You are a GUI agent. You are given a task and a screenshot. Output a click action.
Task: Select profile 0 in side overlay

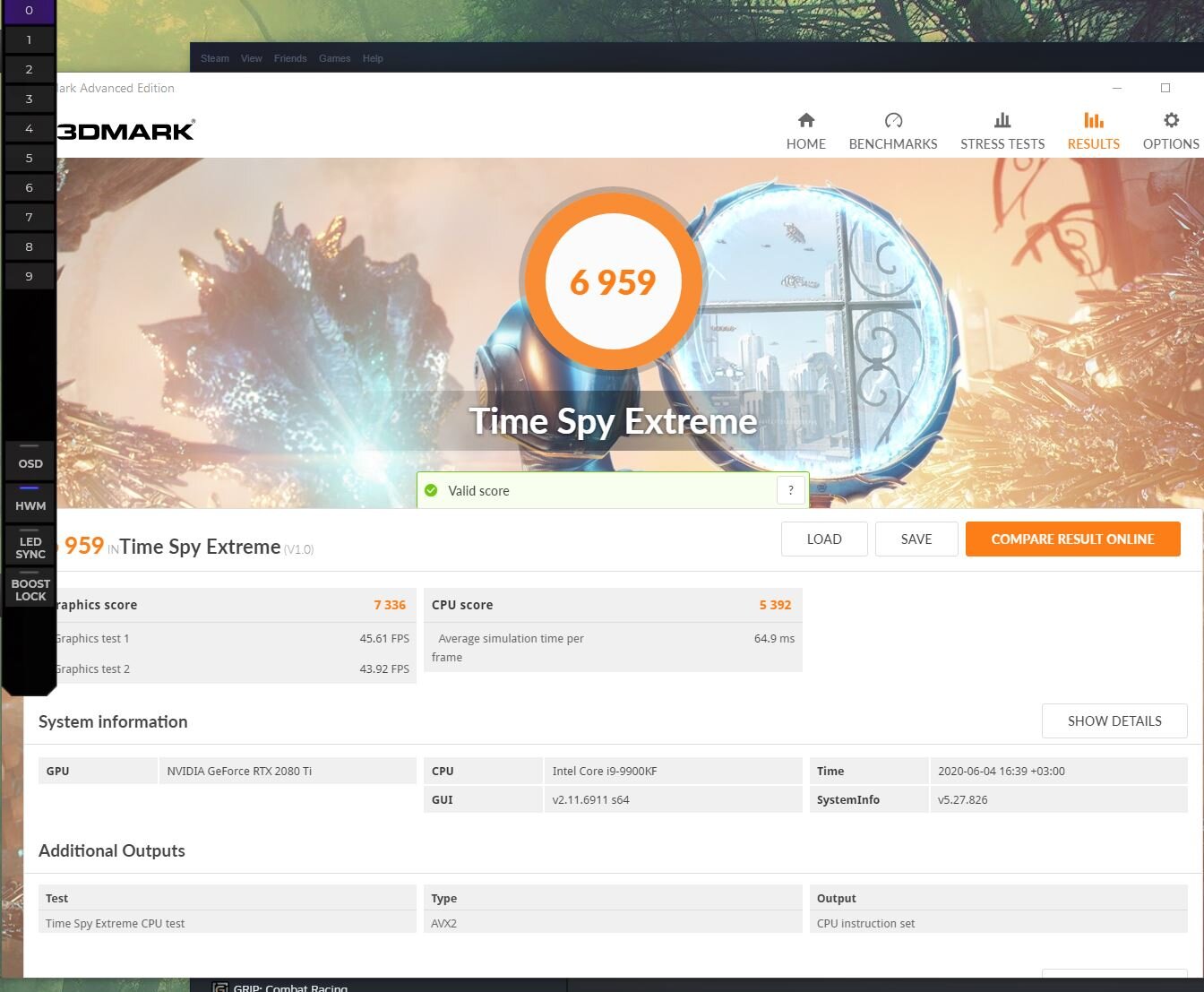point(29,11)
